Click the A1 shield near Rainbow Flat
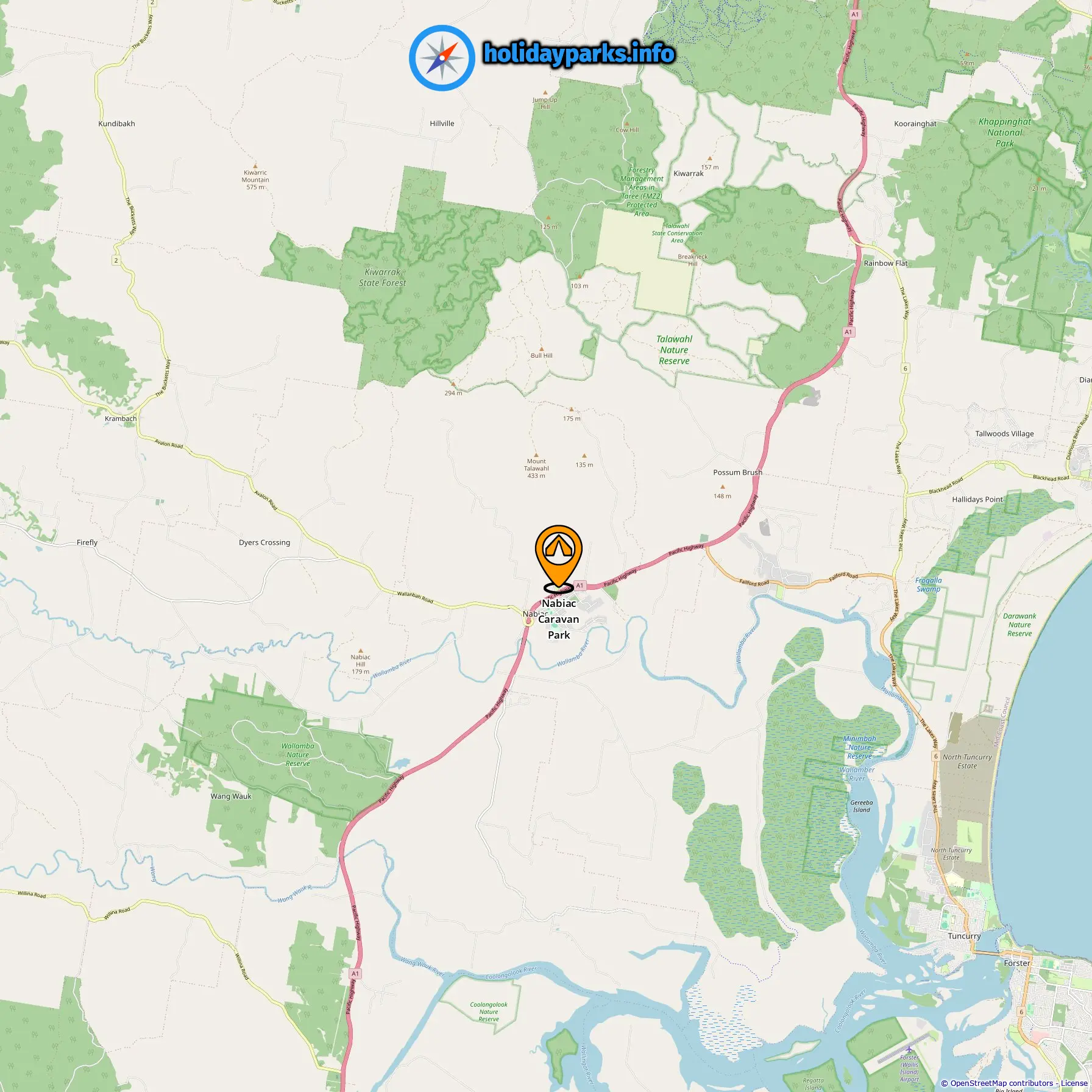Viewport: 1092px width, 1092px height. 849,332
